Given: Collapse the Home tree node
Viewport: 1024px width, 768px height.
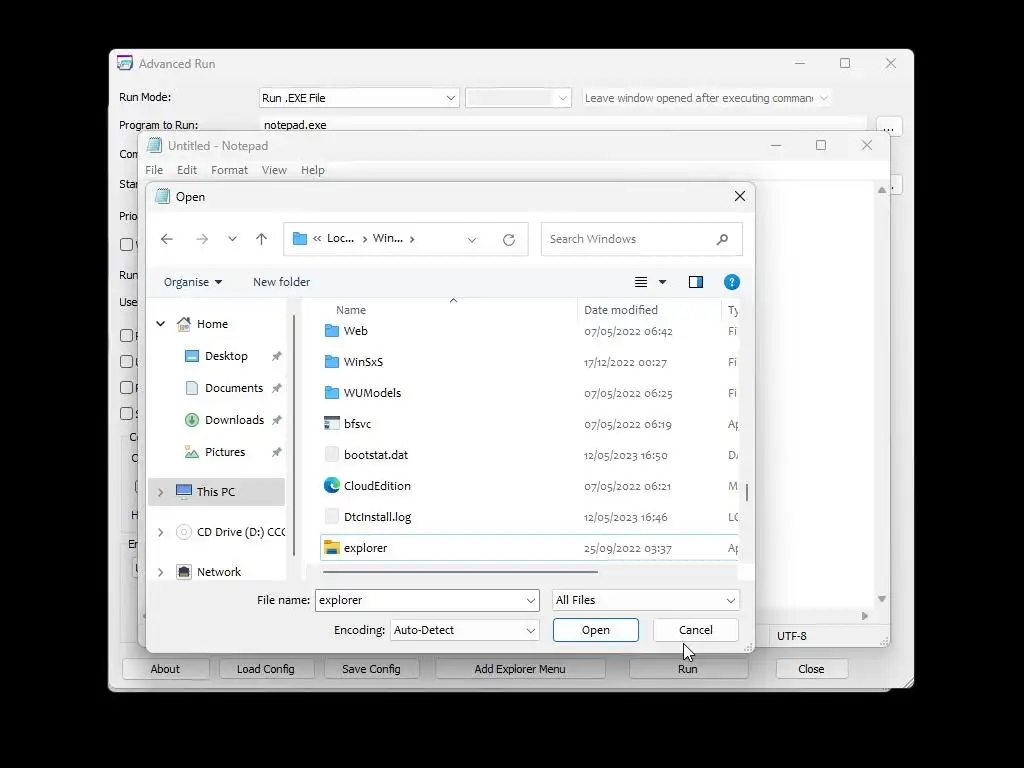Looking at the screenshot, I should point(161,323).
